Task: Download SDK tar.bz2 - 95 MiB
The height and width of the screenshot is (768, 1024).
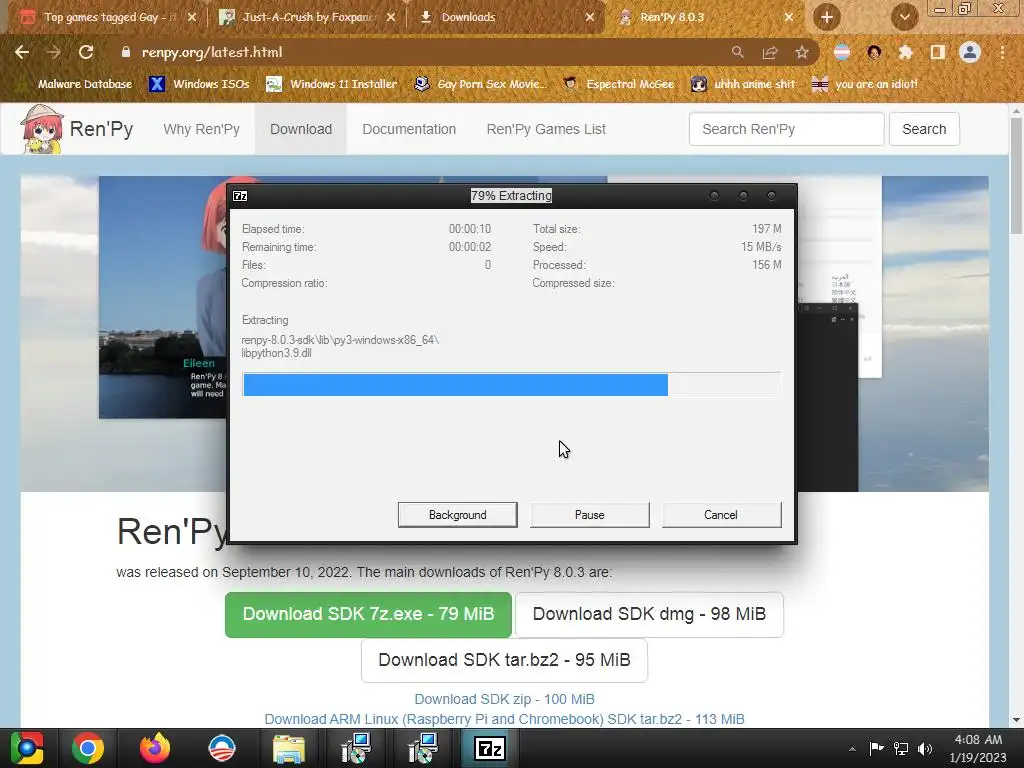Action: pyautogui.click(x=504, y=660)
